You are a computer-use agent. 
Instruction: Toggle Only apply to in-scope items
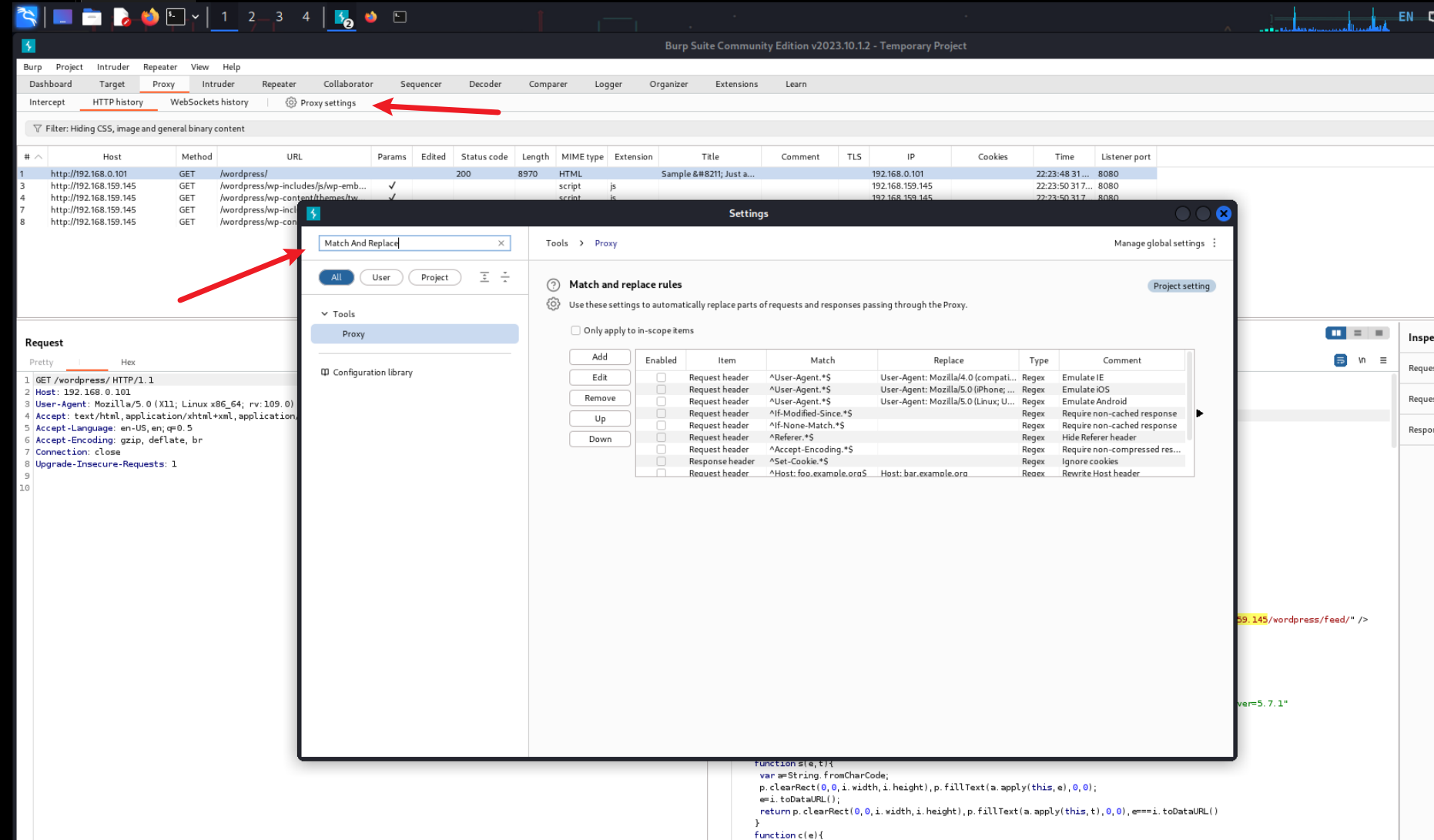(x=575, y=330)
